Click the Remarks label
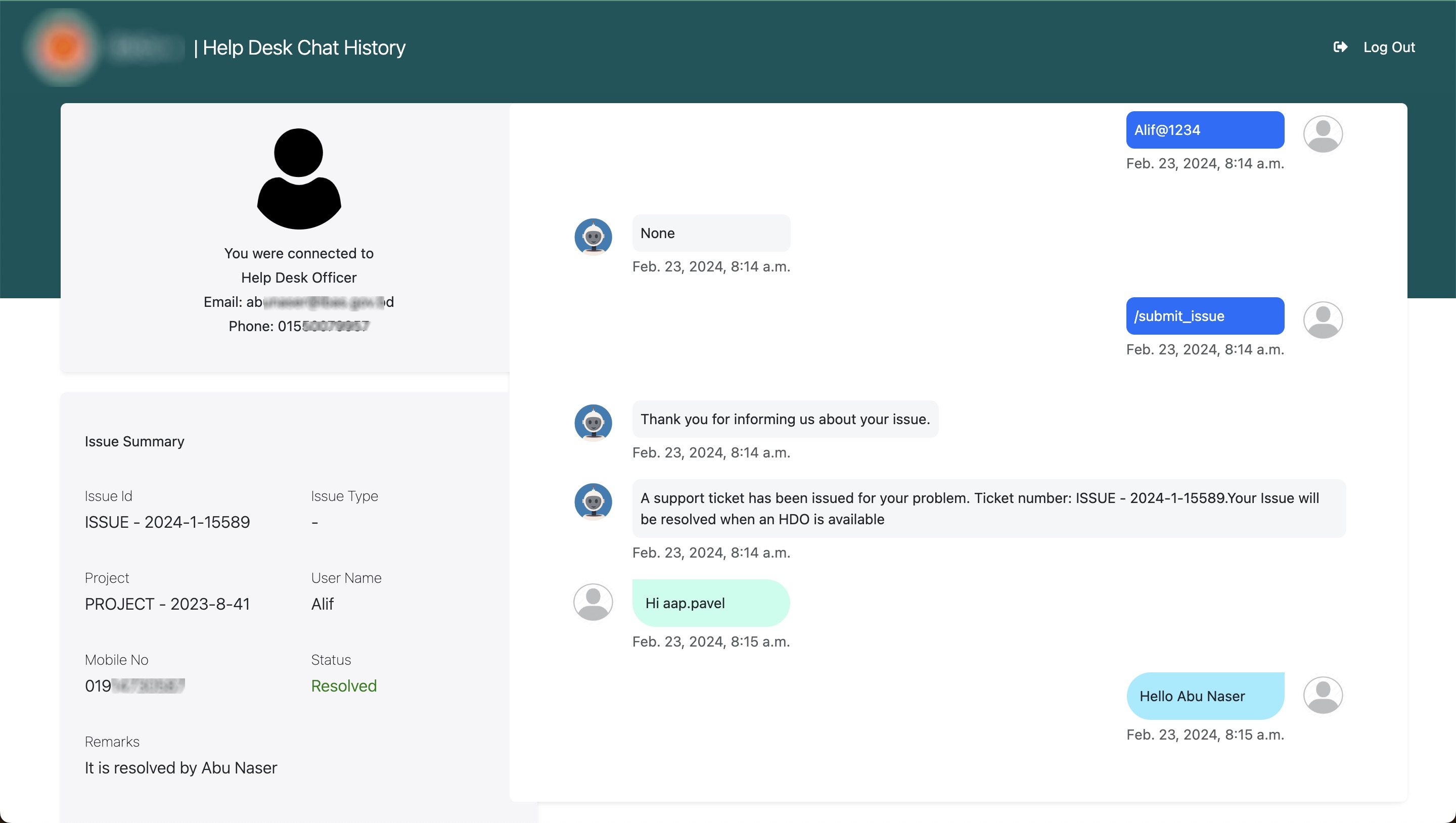1456x823 pixels. (112, 742)
